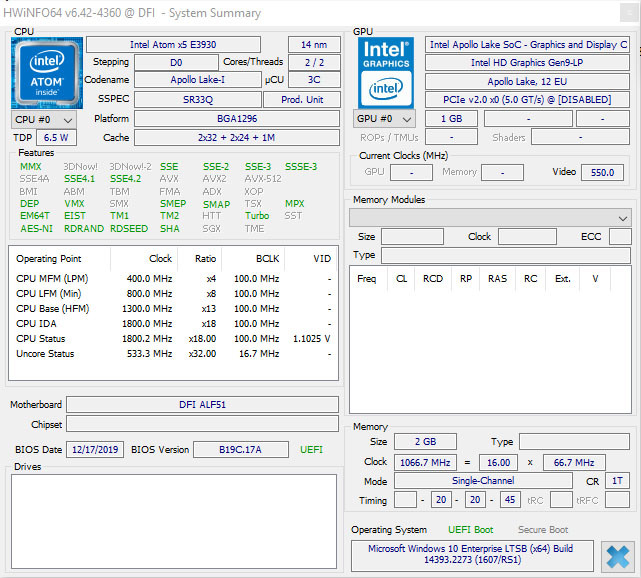Click the SR33Q SSPEC field

(197, 100)
